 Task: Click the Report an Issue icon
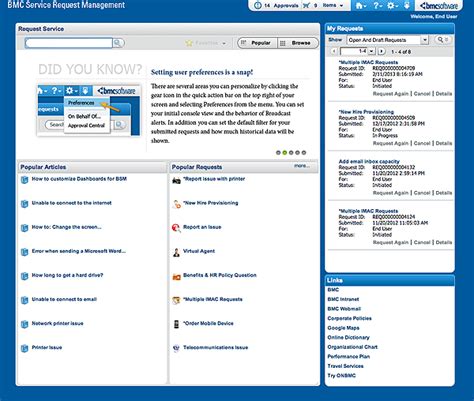176,228
